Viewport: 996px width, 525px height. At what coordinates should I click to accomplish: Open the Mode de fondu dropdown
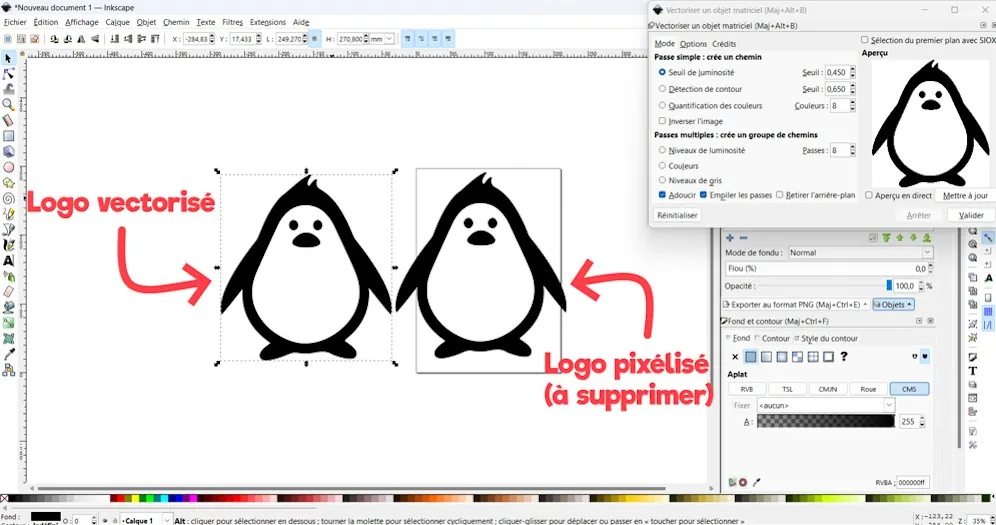click(x=860, y=253)
